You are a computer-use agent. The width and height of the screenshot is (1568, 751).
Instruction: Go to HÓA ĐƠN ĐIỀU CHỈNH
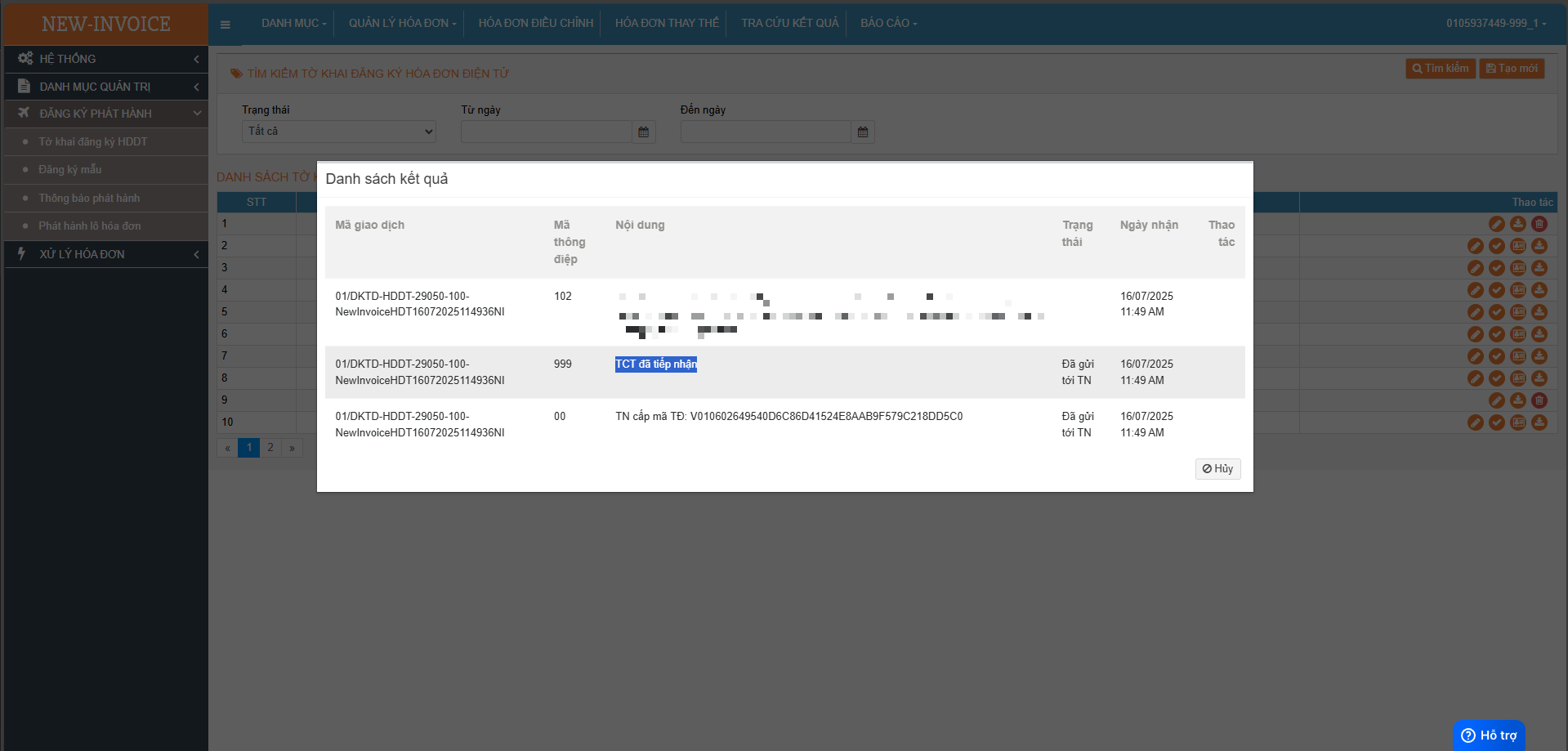pos(536,23)
